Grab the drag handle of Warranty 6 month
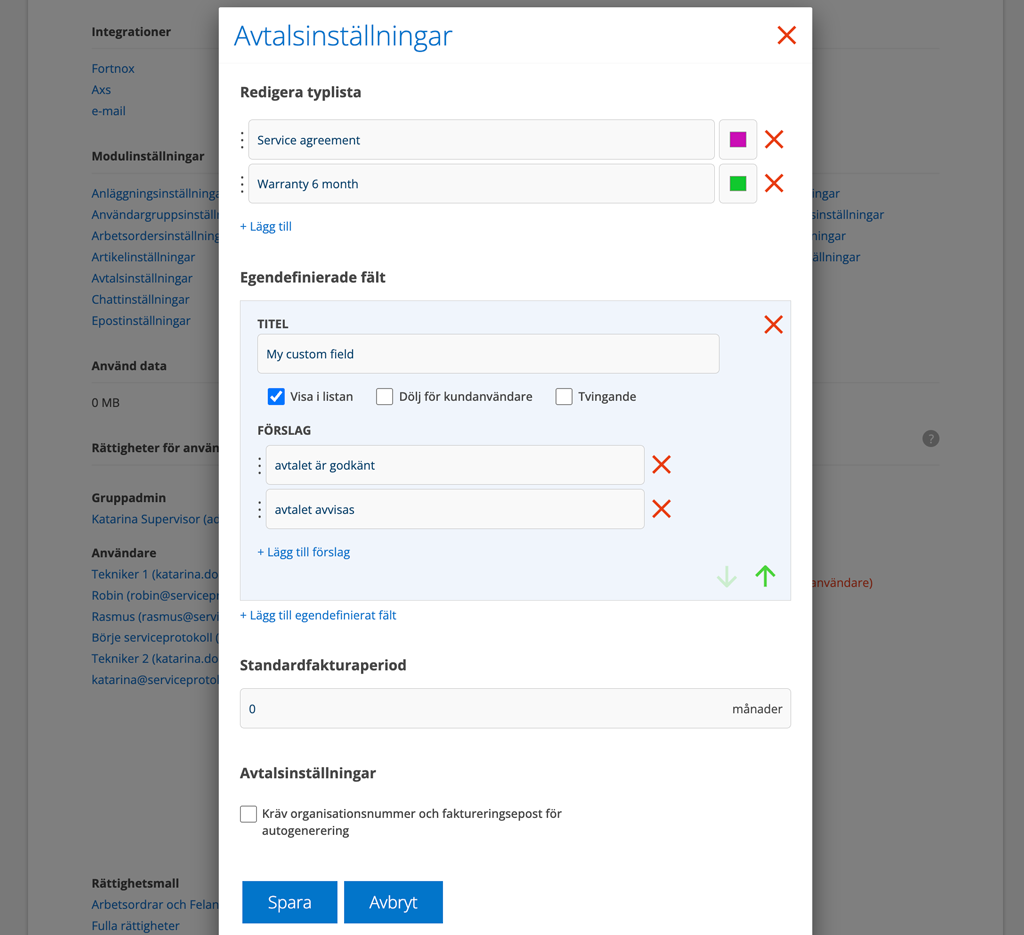1024x935 pixels. point(242,184)
